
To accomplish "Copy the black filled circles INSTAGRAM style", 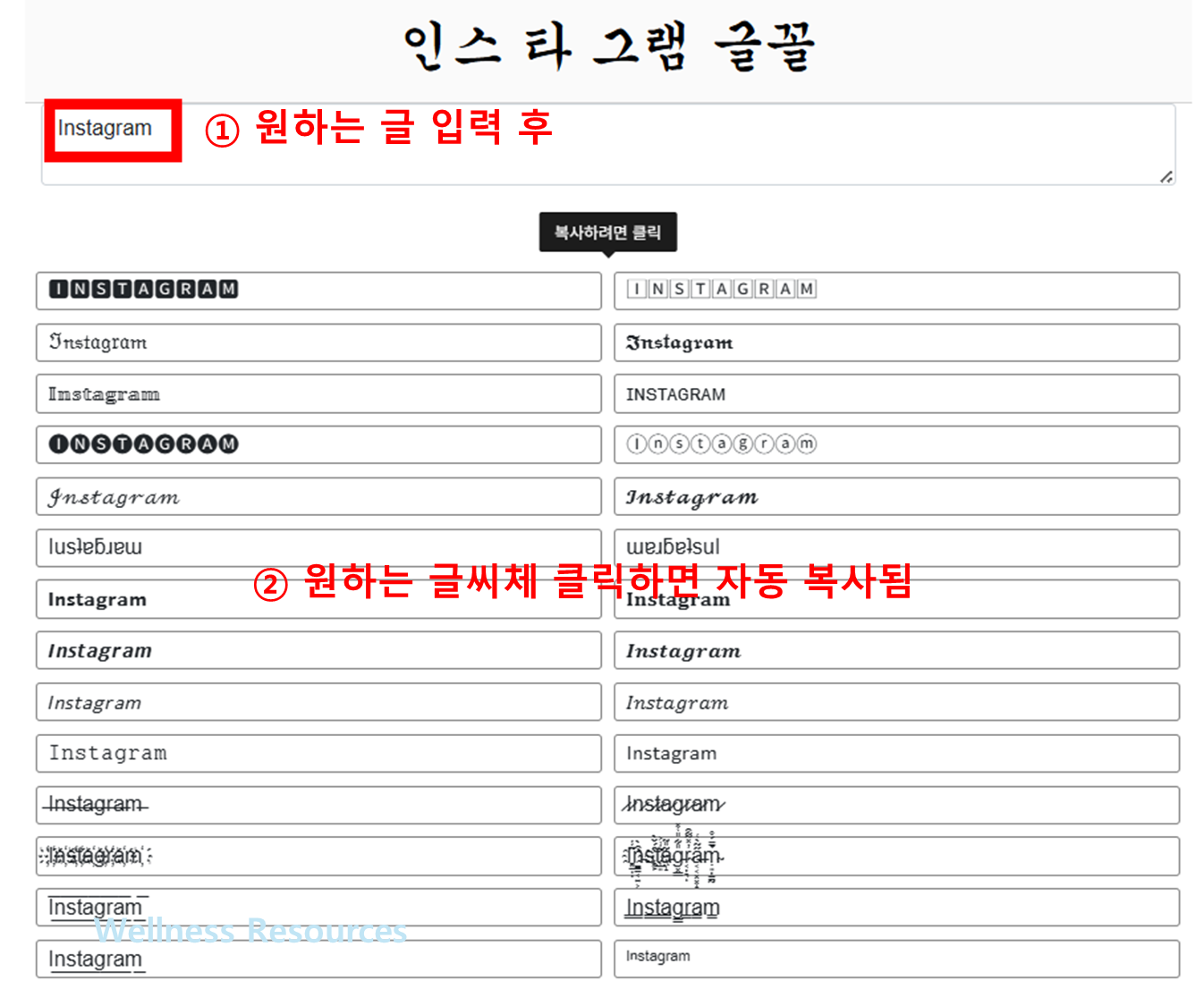I will [x=318, y=444].
